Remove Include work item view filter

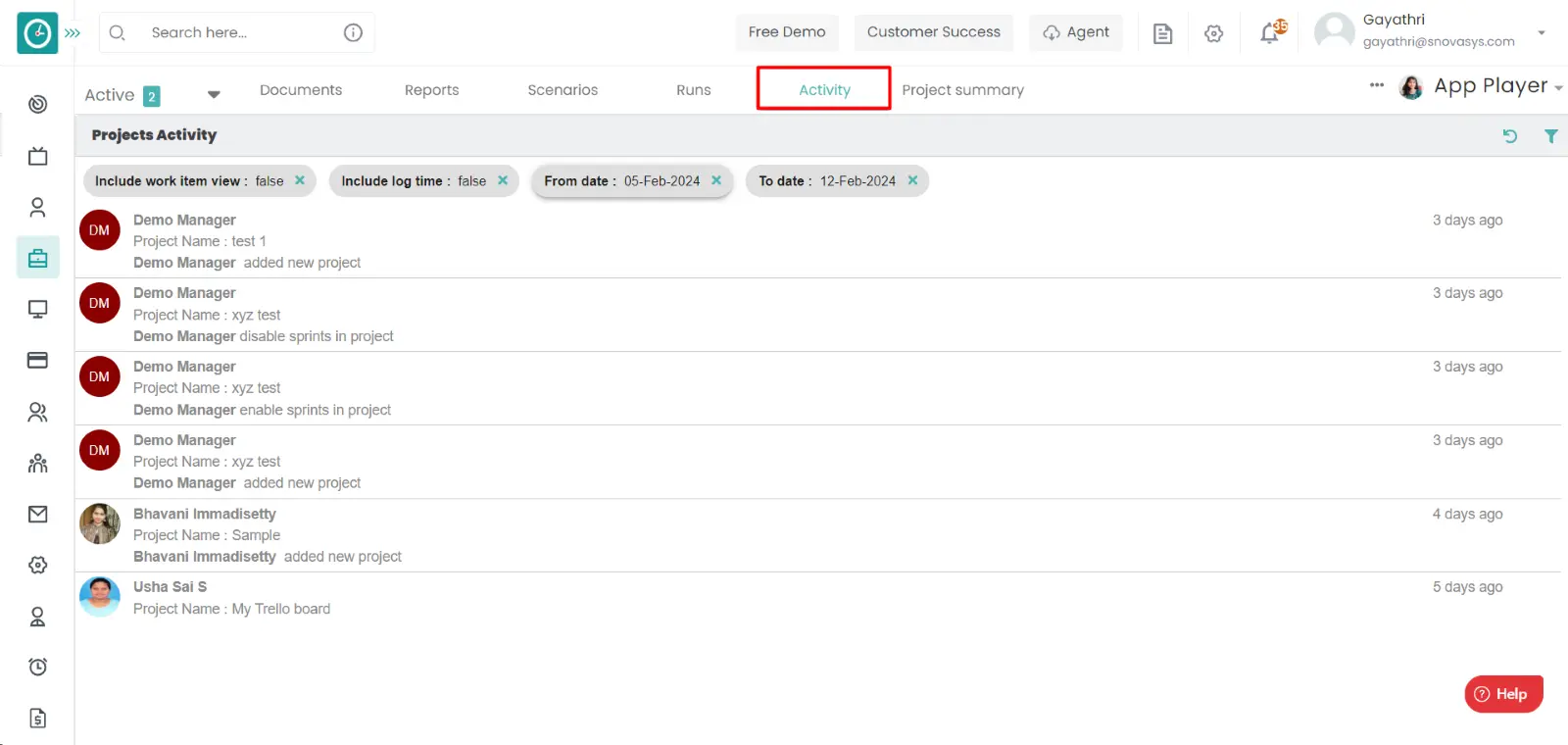point(300,180)
